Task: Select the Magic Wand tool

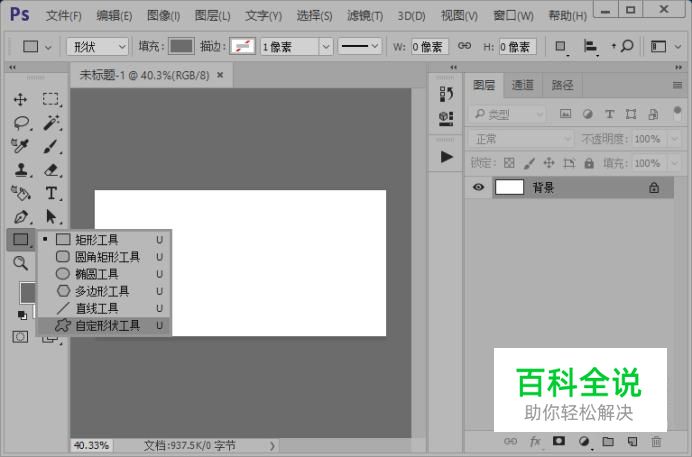Action: tap(51, 123)
